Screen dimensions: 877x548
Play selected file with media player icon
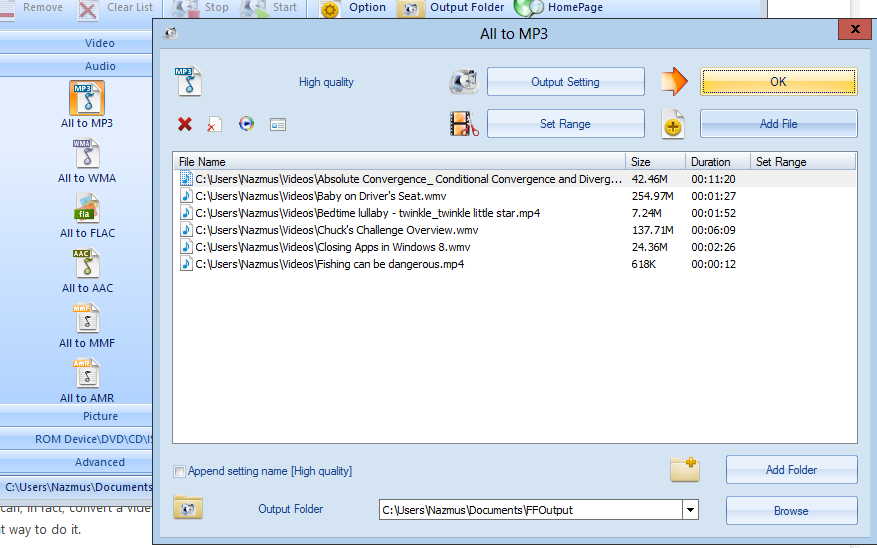click(x=246, y=124)
